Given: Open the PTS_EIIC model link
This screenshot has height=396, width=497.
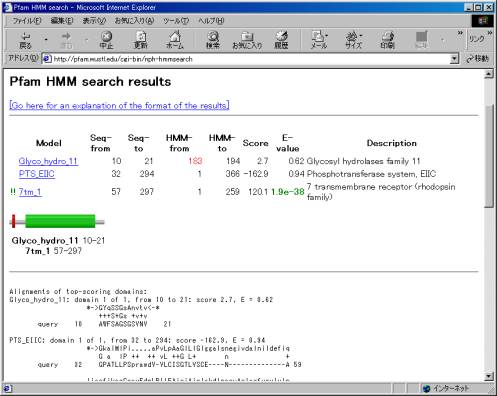Looking at the screenshot, I should [x=37, y=174].
